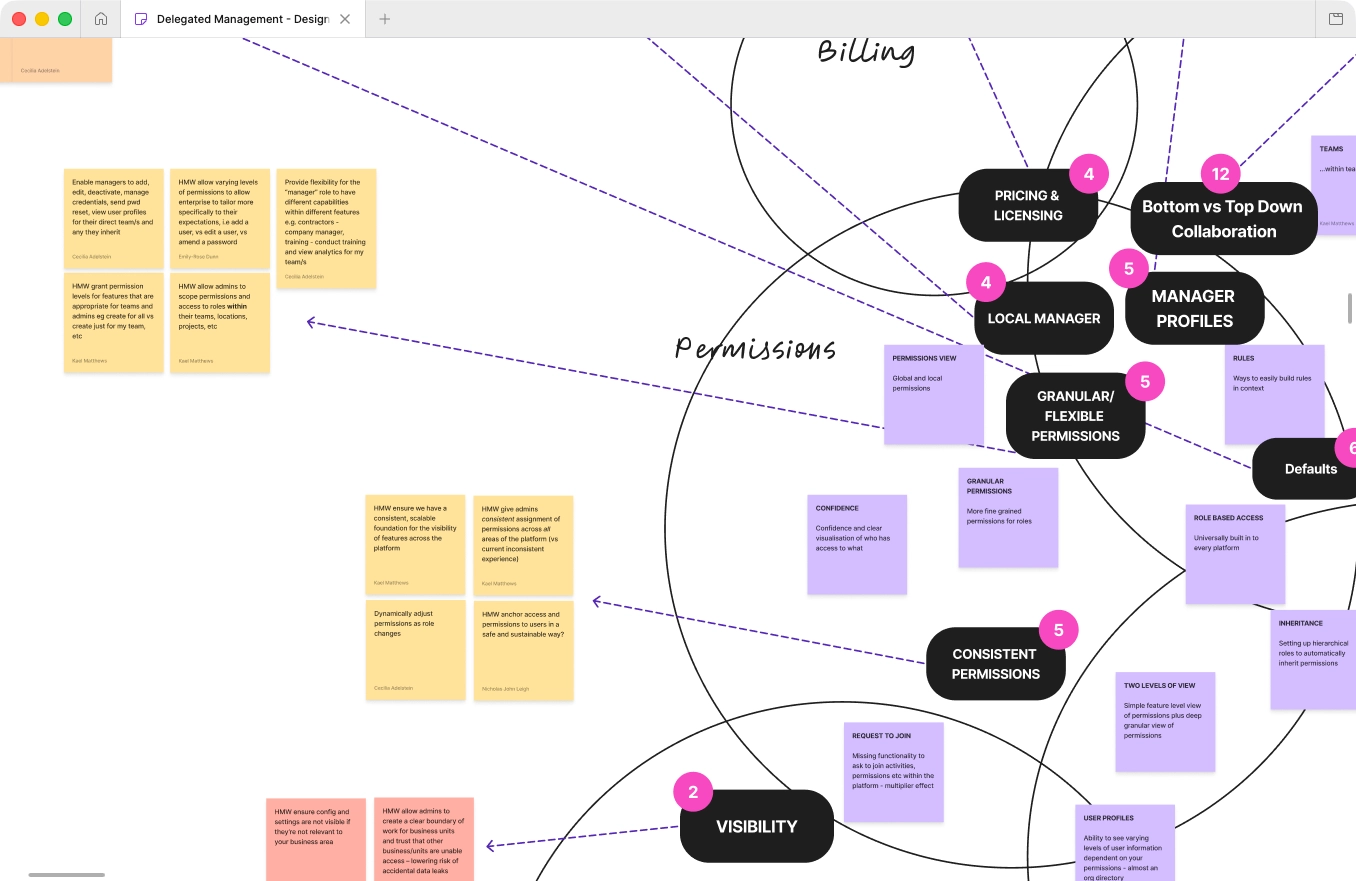Click the panel icon at top right
1356x881 pixels.
[x=1335, y=19]
